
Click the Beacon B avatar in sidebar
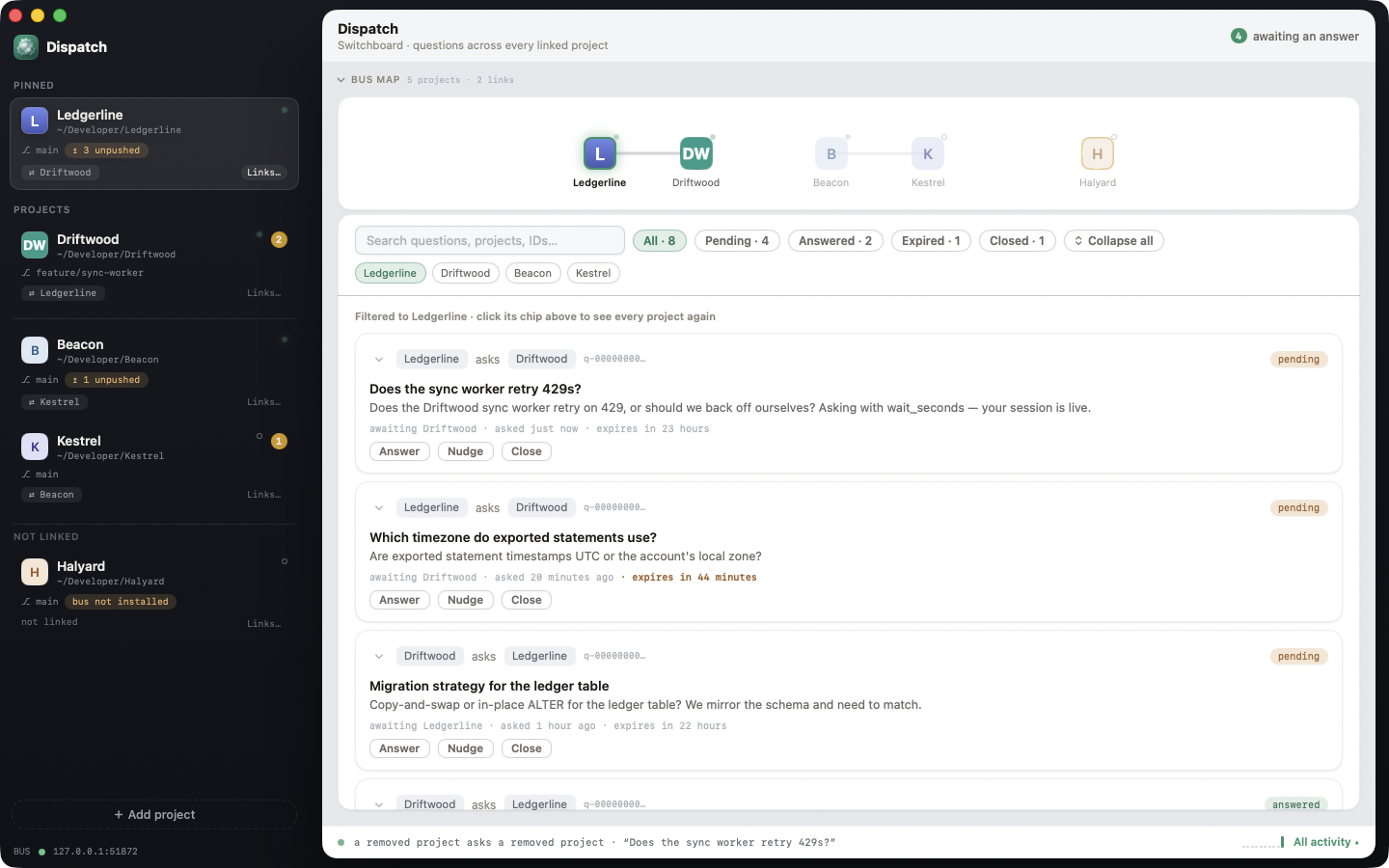[35, 350]
